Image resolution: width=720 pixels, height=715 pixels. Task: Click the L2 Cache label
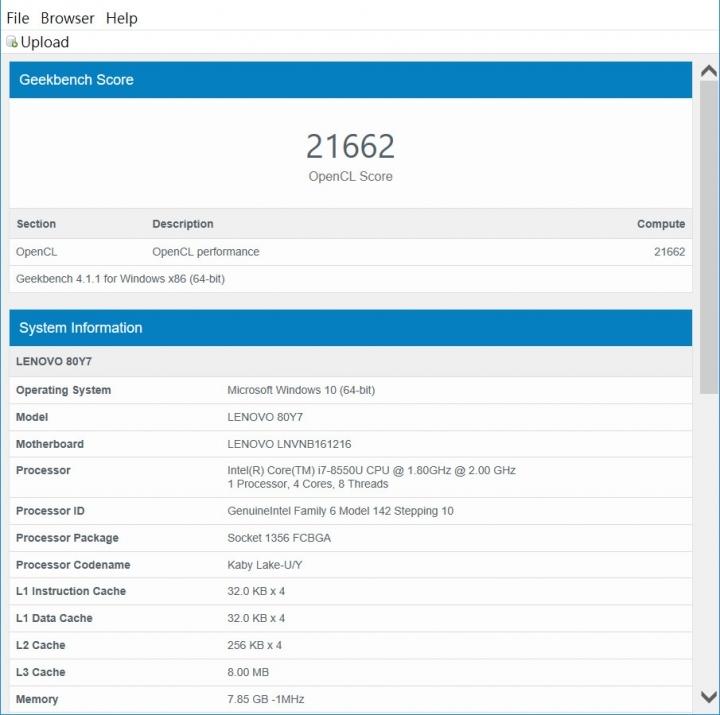click(x=40, y=645)
